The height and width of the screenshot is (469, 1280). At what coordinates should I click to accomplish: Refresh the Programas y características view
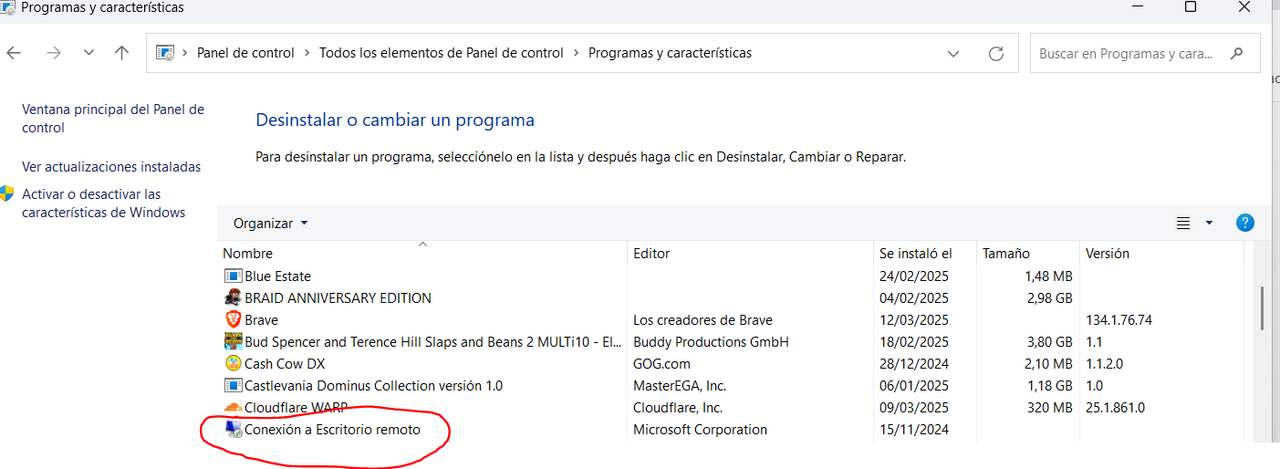pos(996,53)
